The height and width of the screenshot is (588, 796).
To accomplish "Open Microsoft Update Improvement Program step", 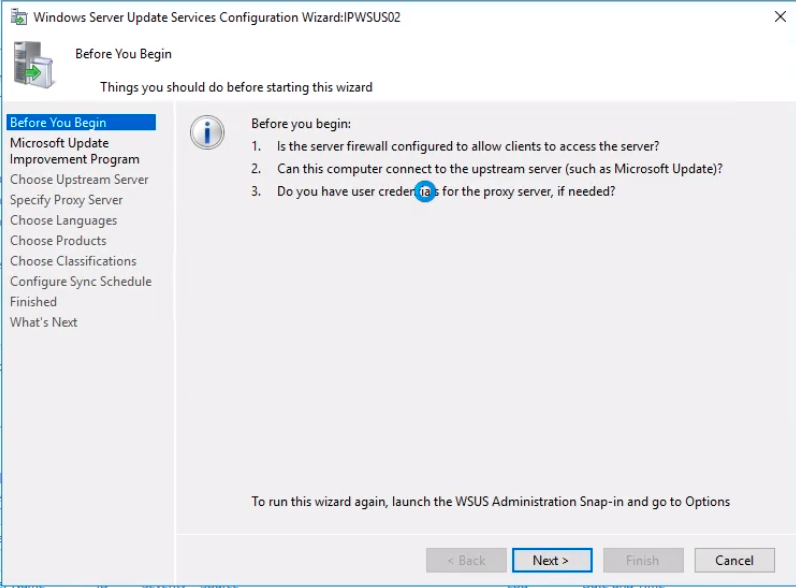I will pyautogui.click(x=74, y=151).
